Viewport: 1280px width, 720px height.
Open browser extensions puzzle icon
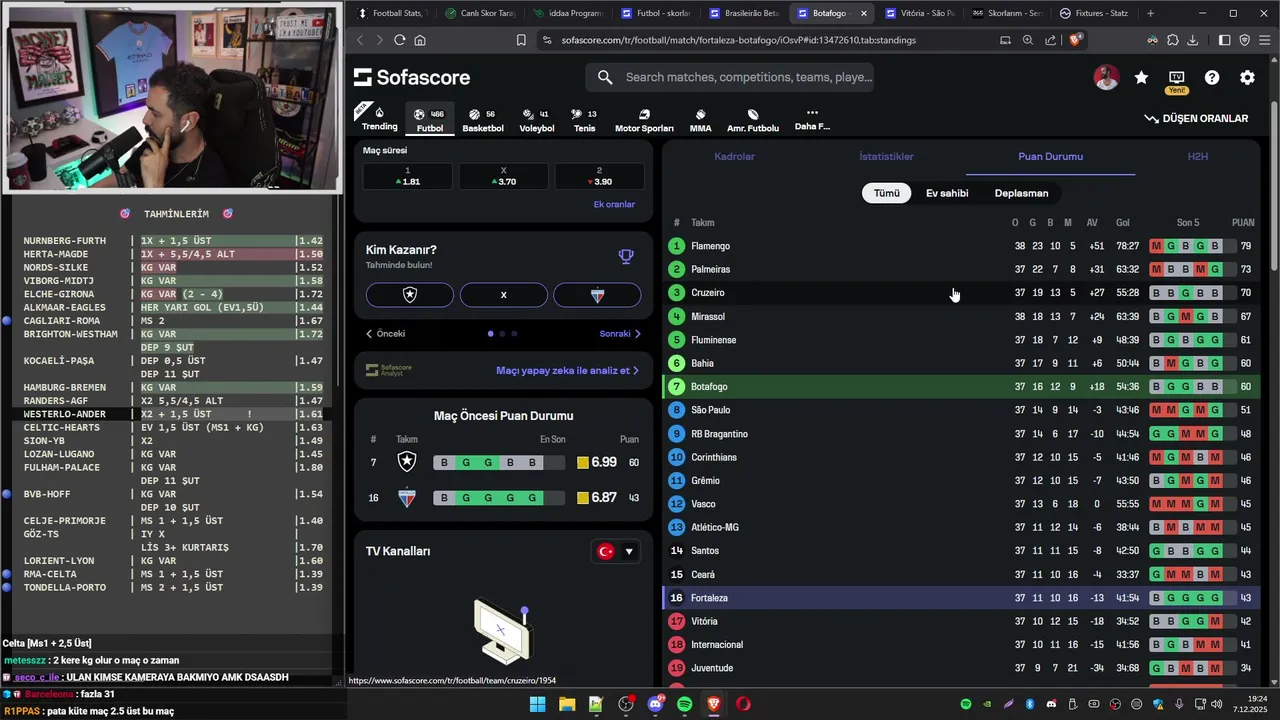pos(1172,40)
